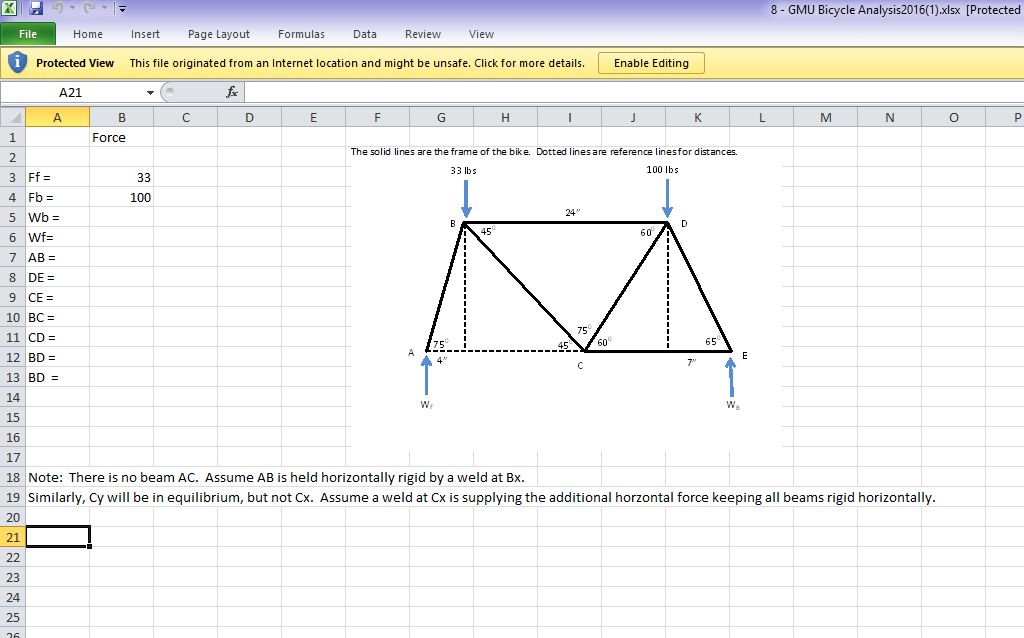Click the Enable Editing button

pos(651,63)
